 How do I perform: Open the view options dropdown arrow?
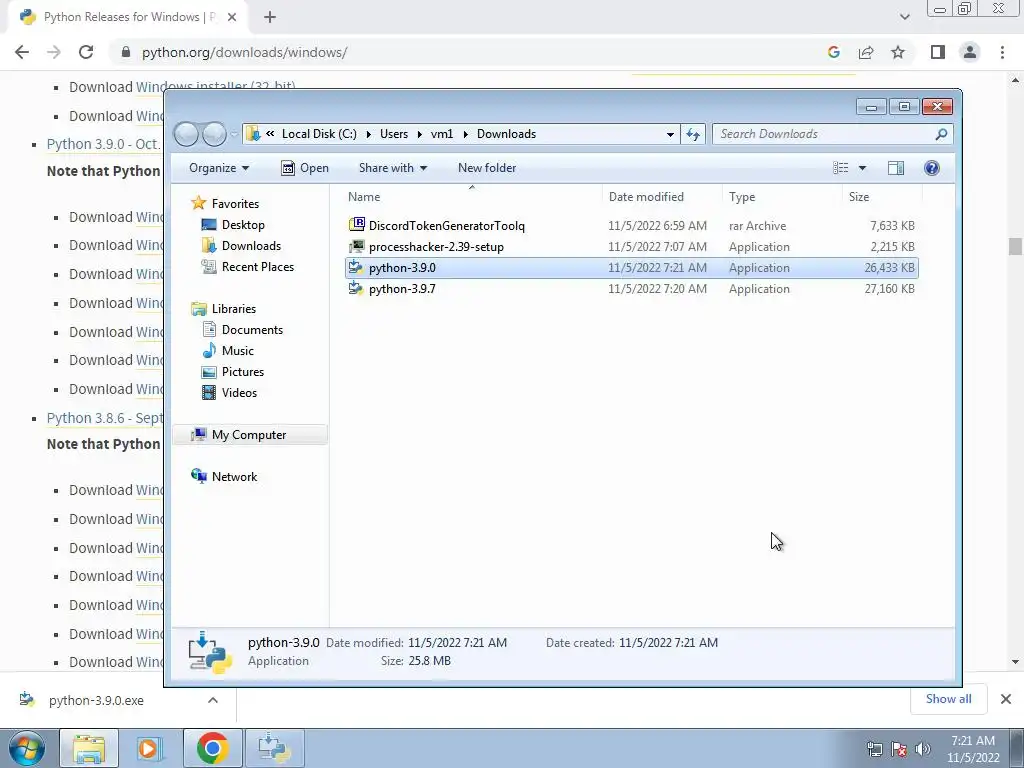point(862,168)
